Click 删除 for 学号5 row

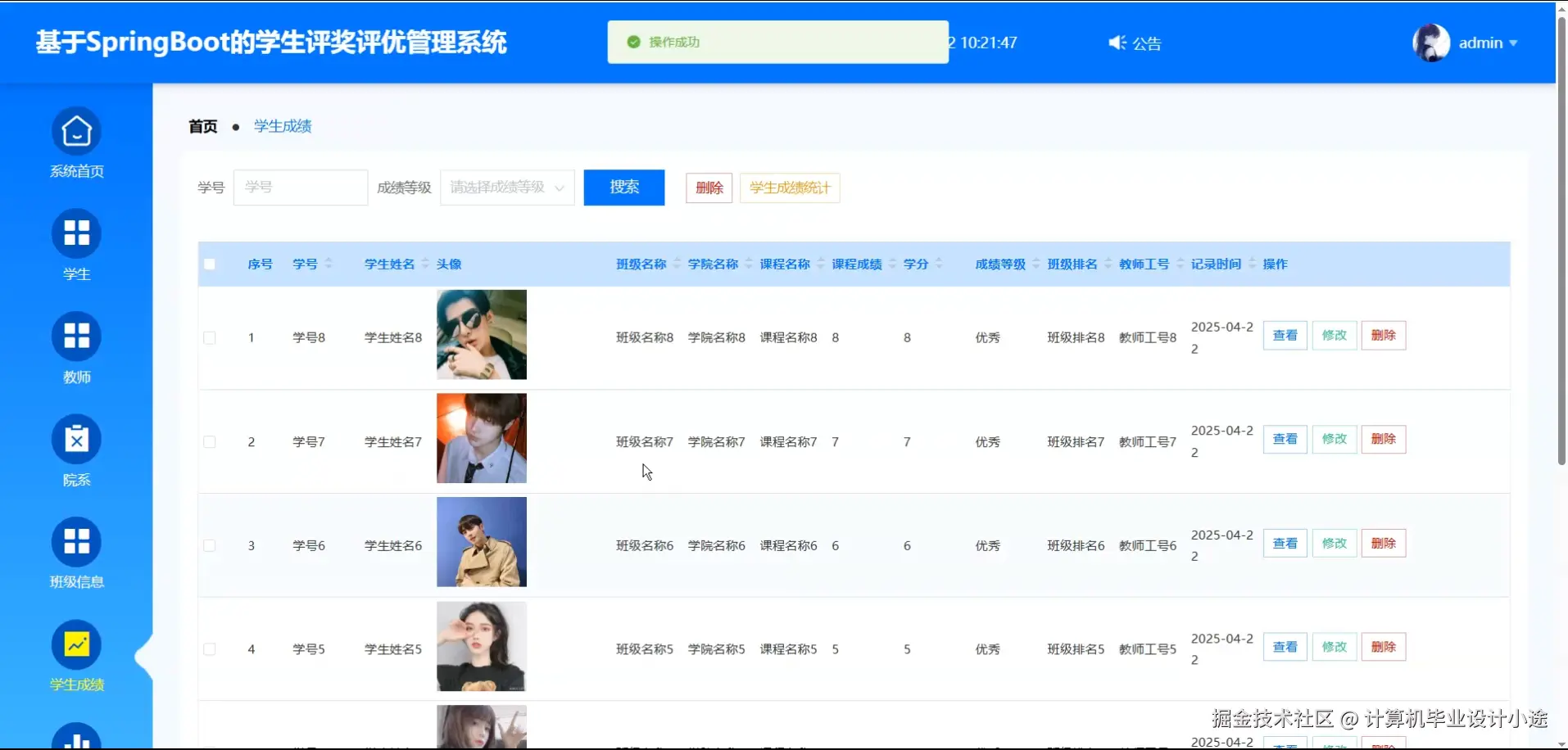(x=1384, y=648)
